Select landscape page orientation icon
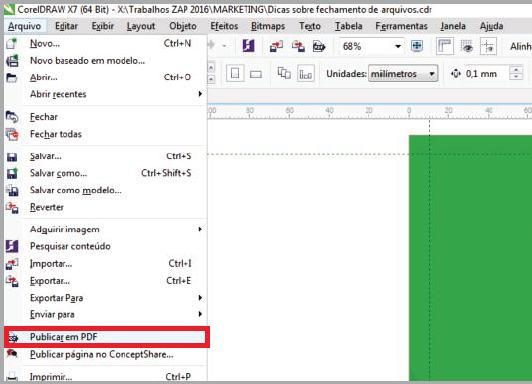Viewport: 532px width, 384px height. (256, 74)
